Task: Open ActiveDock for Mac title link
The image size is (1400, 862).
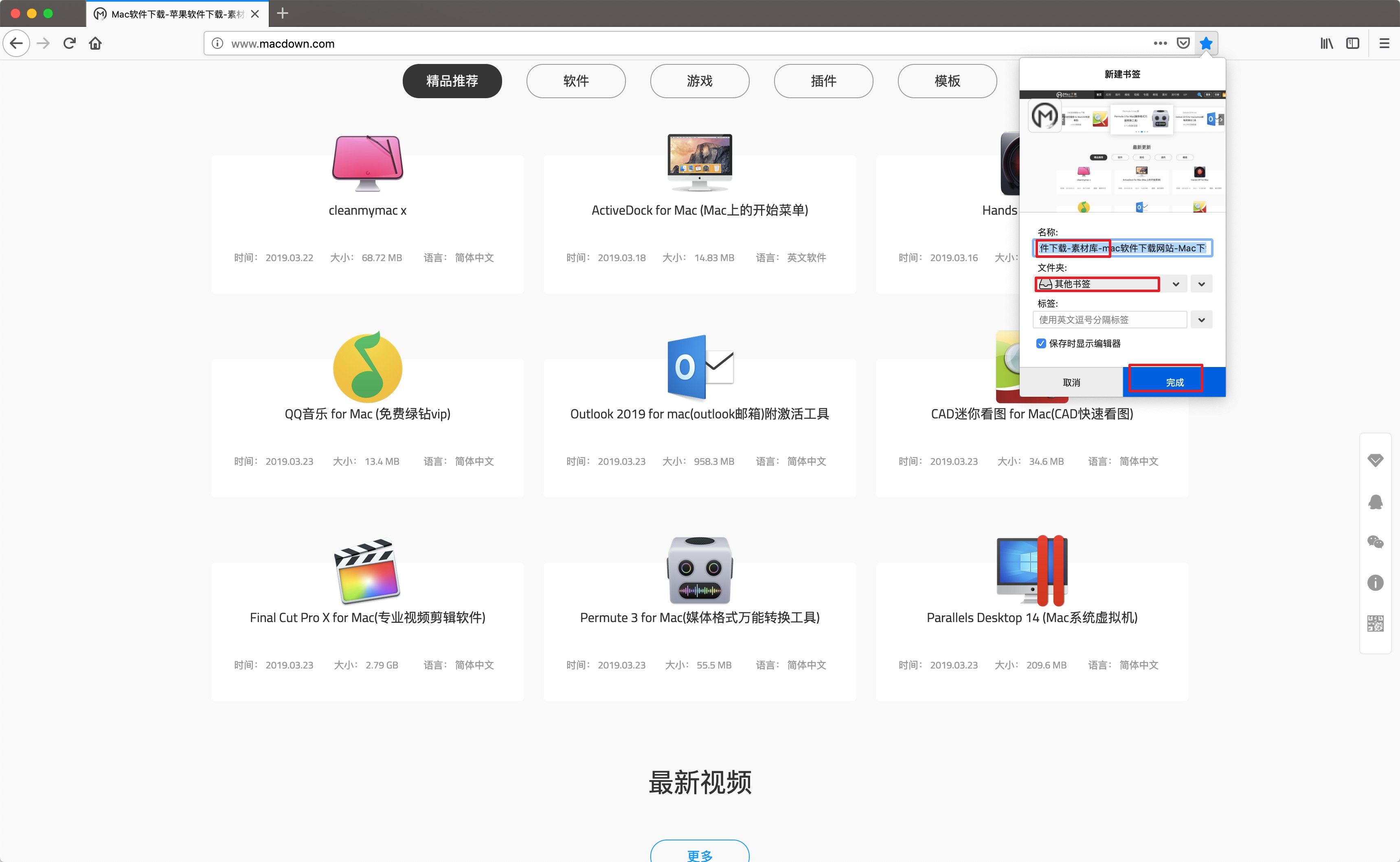Action: coord(700,210)
